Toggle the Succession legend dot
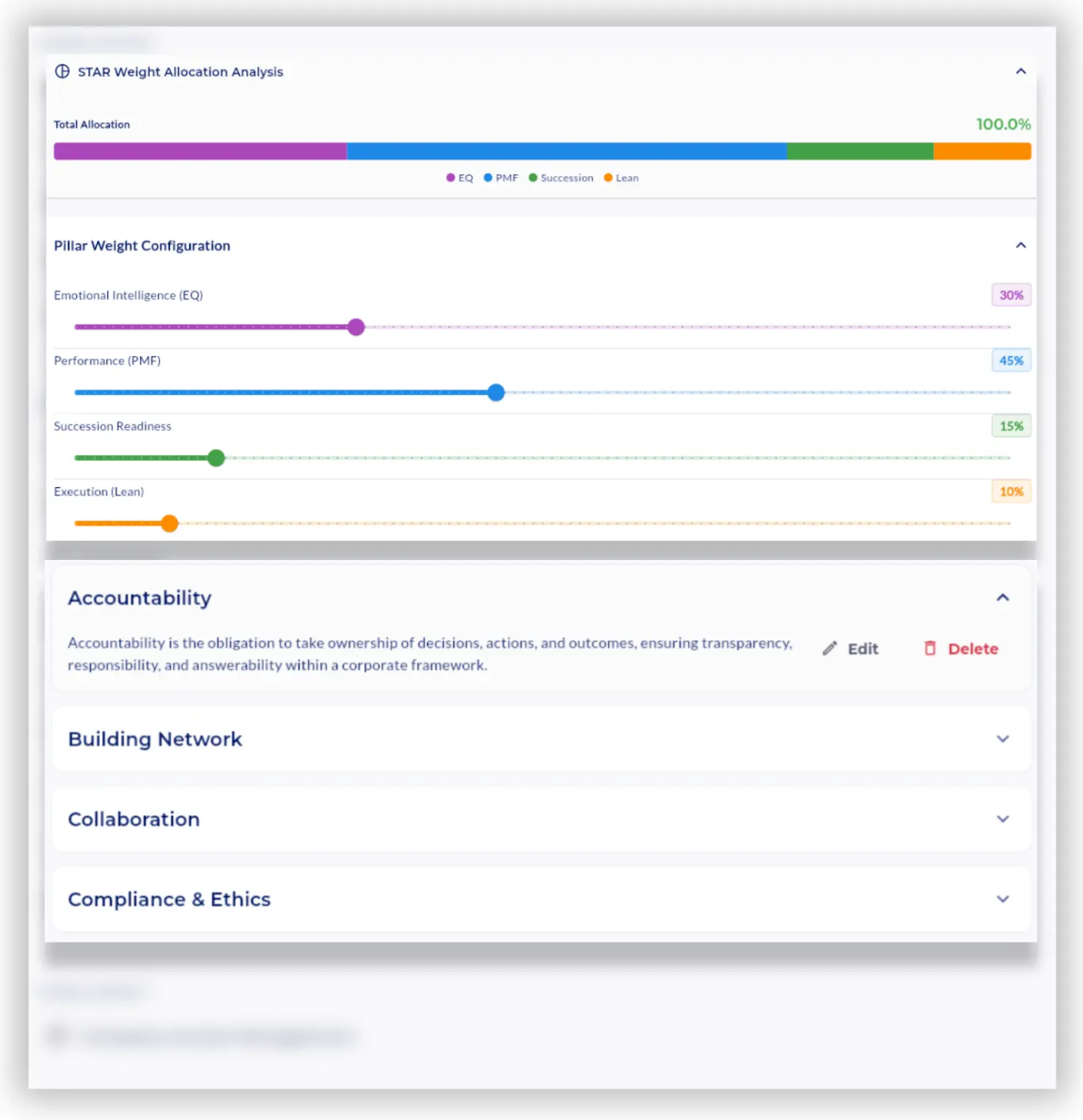This screenshot has height=1120, width=1083. 533,178
